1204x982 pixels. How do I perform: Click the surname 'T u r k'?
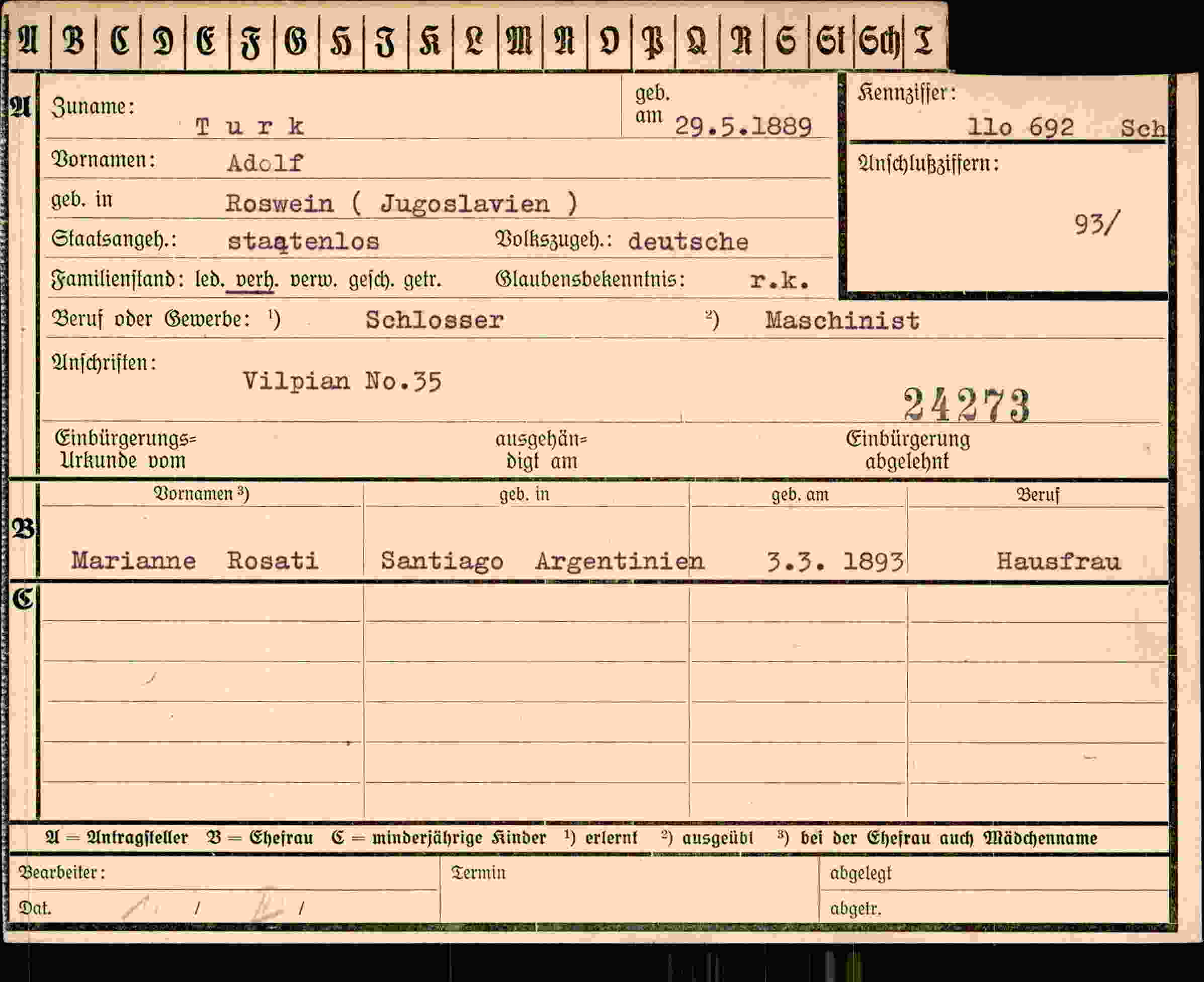250,127
